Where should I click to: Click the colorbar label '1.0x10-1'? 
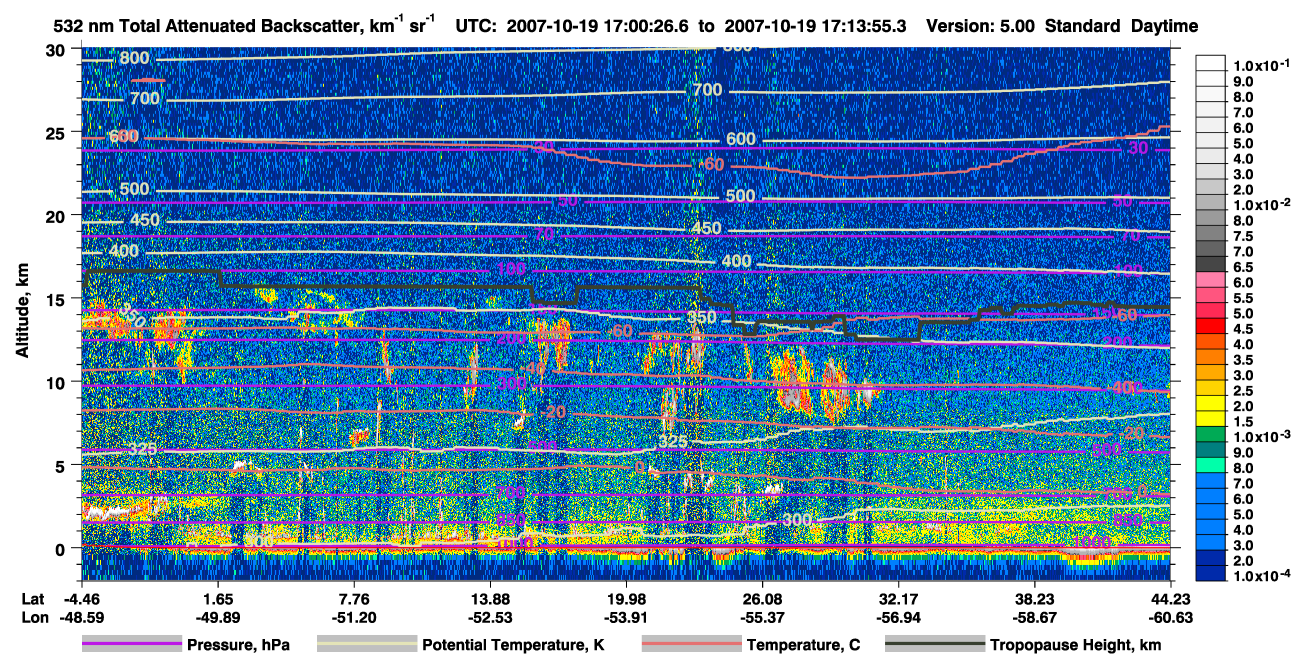coord(1260,65)
